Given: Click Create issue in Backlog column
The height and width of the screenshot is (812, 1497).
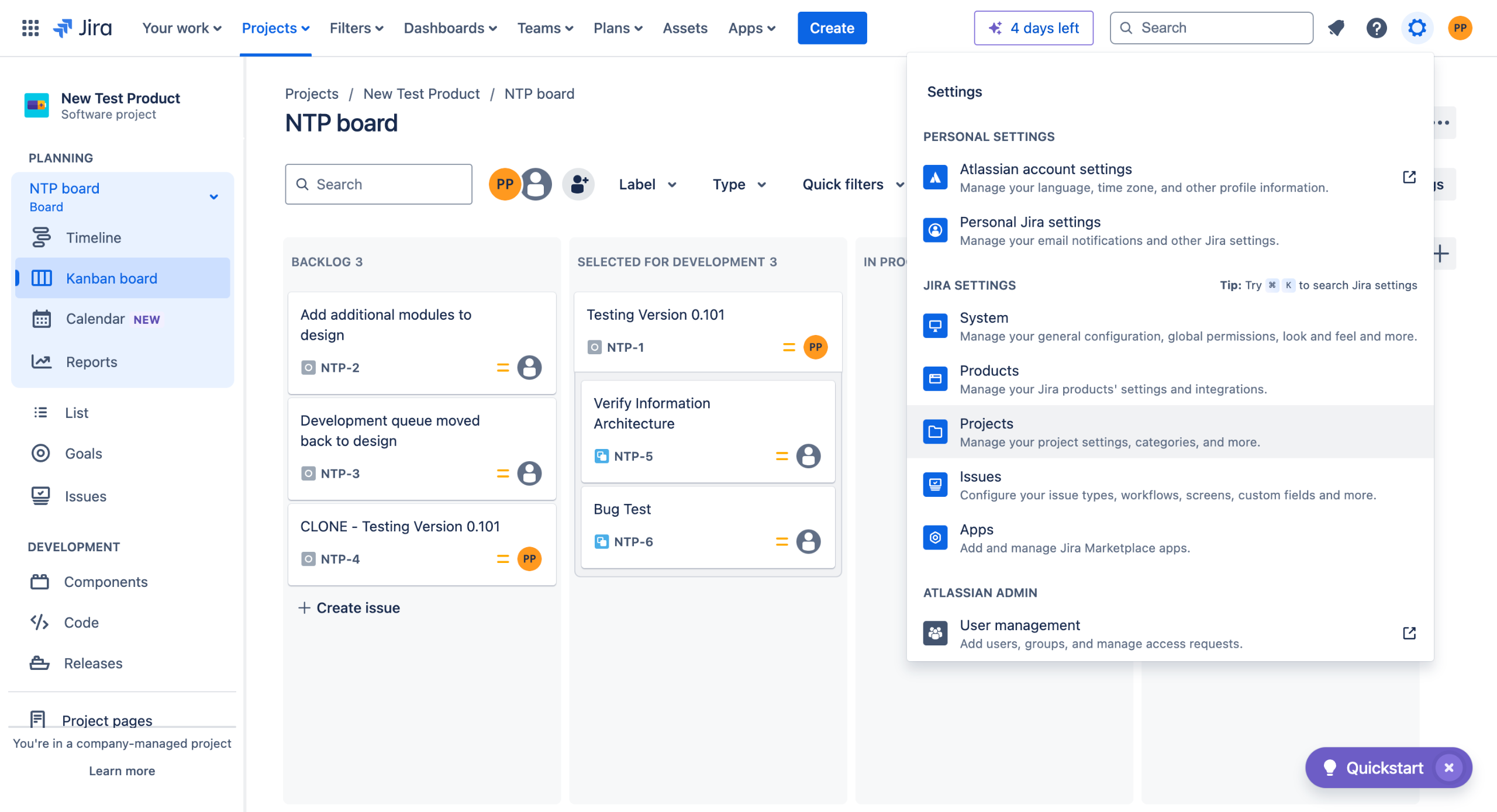Looking at the screenshot, I should 350,608.
